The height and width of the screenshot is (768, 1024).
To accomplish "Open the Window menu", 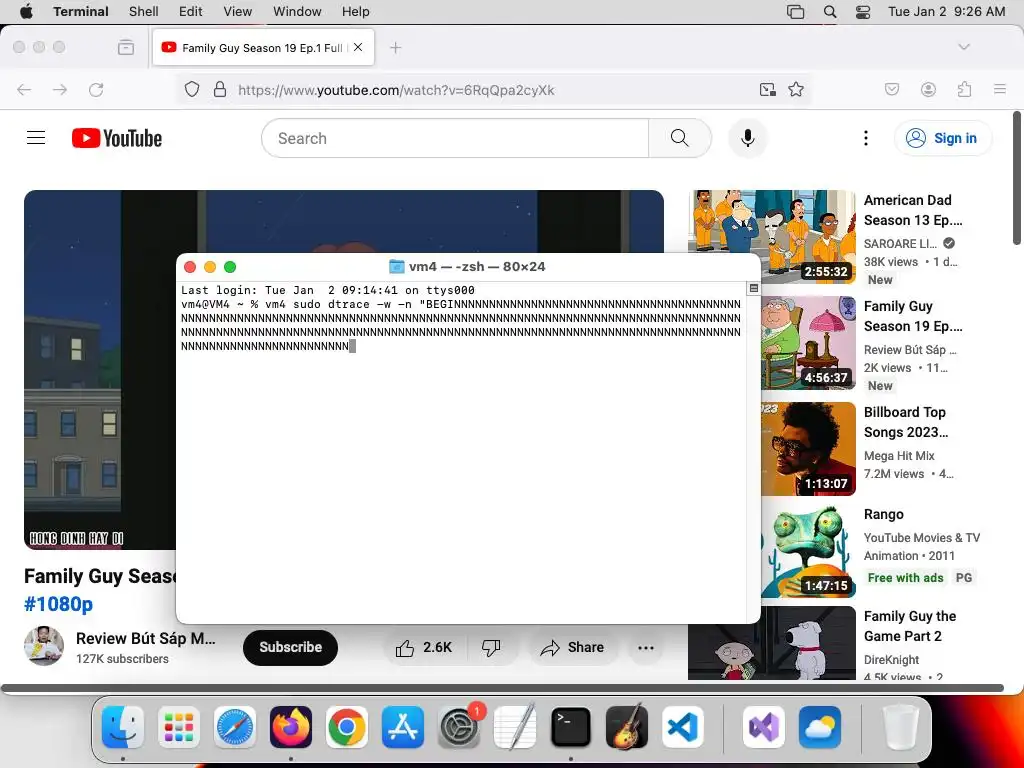I will pos(297,12).
